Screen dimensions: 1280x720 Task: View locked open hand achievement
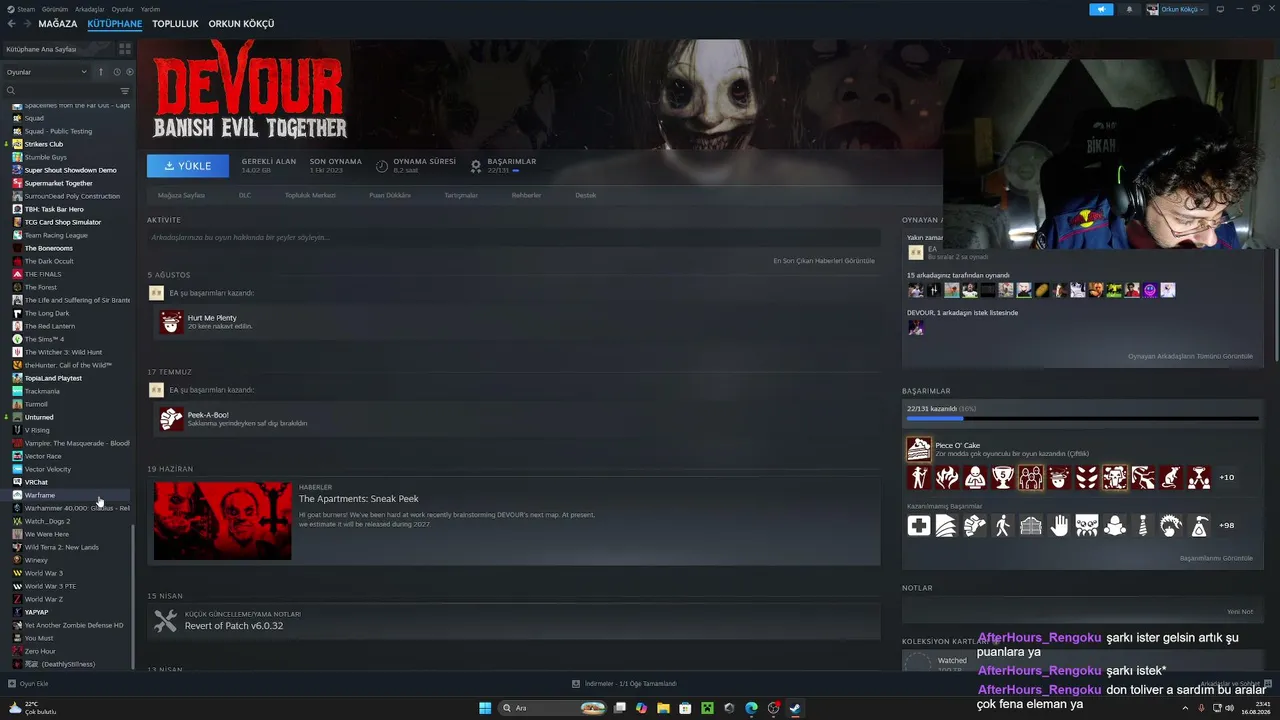point(1059,525)
